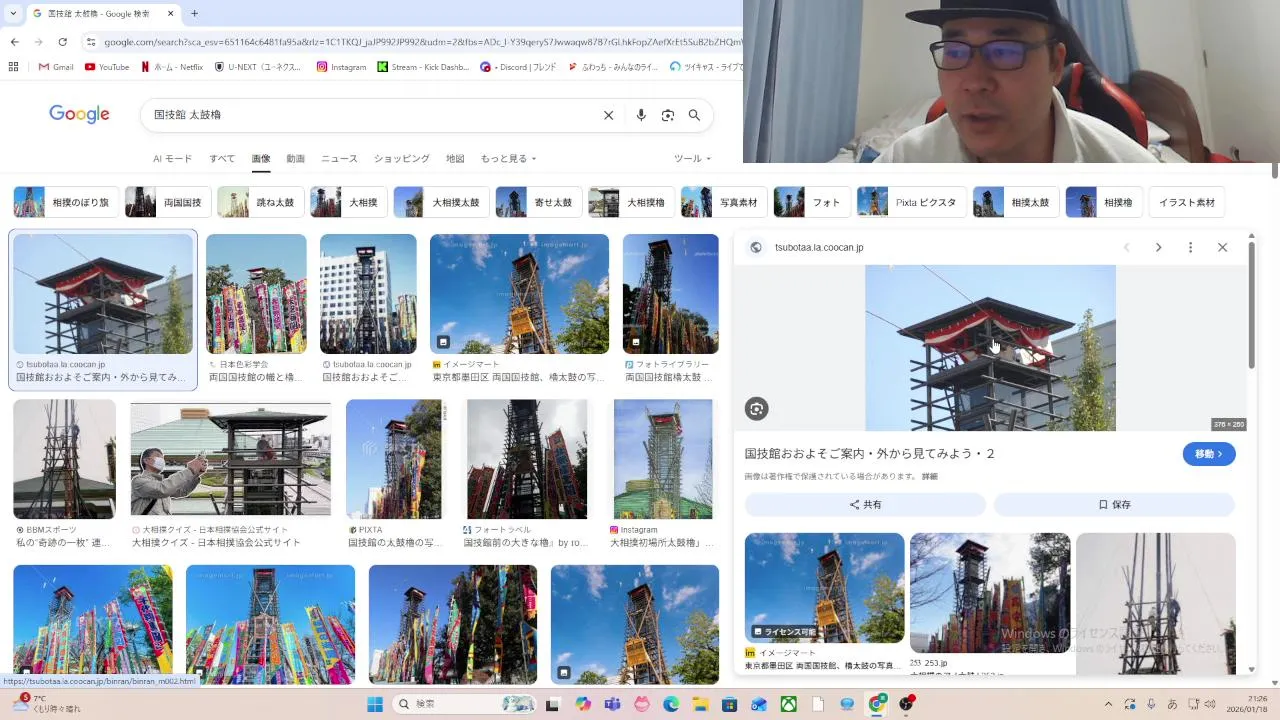
Task: Open Microsoft Edge from taskbar
Action: click(x=671, y=704)
